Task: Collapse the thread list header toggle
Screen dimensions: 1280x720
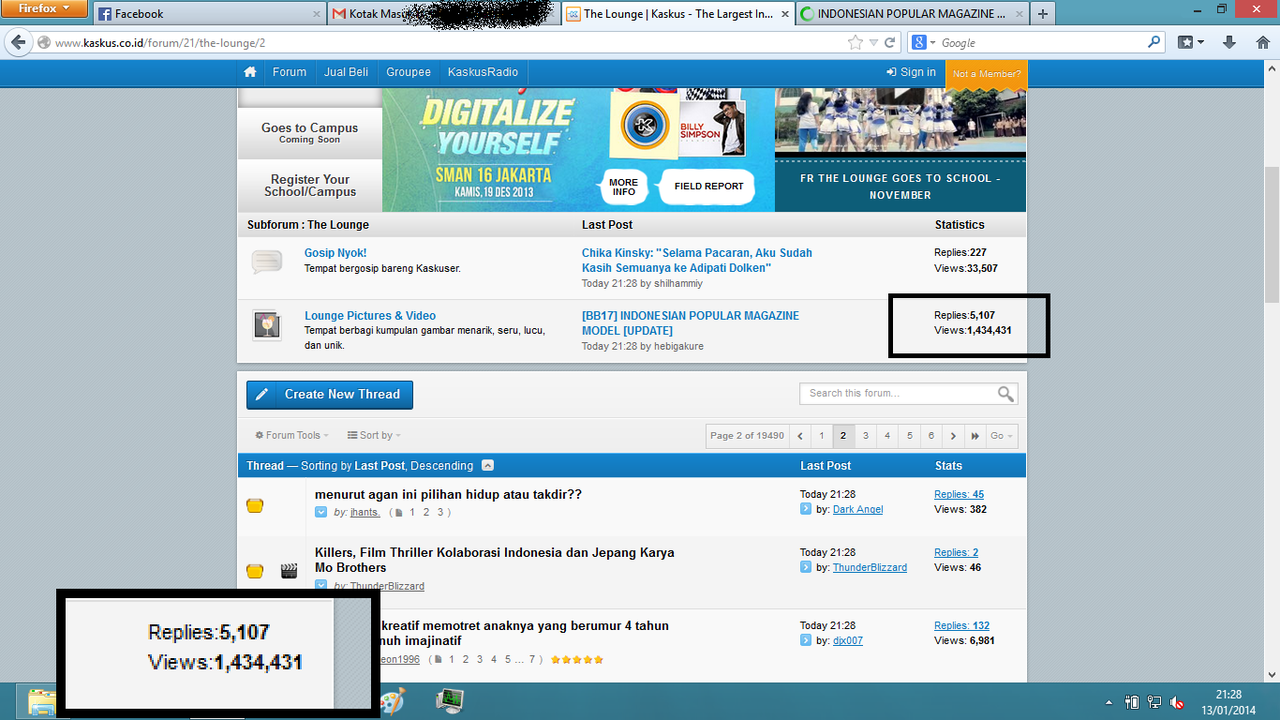Action: pyautogui.click(x=487, y=465)
